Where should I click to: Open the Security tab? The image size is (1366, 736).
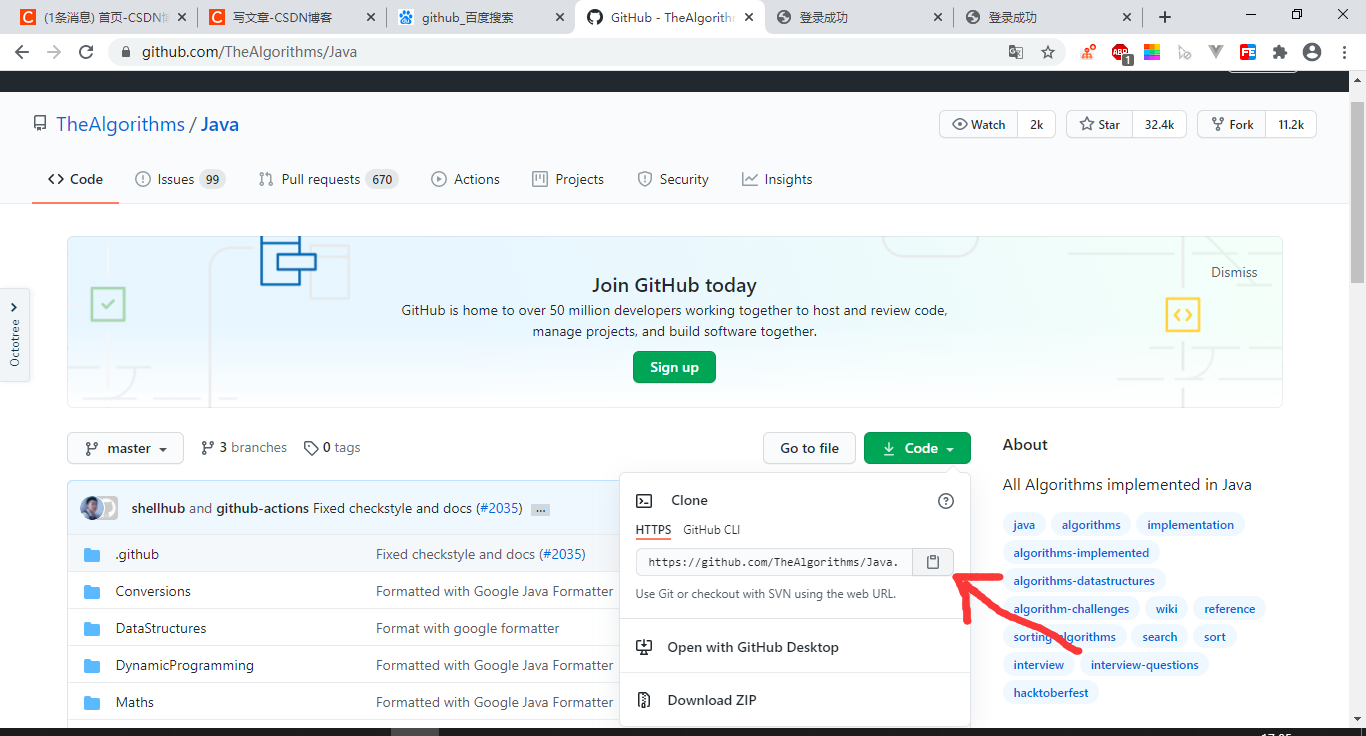tap(673, 179)
